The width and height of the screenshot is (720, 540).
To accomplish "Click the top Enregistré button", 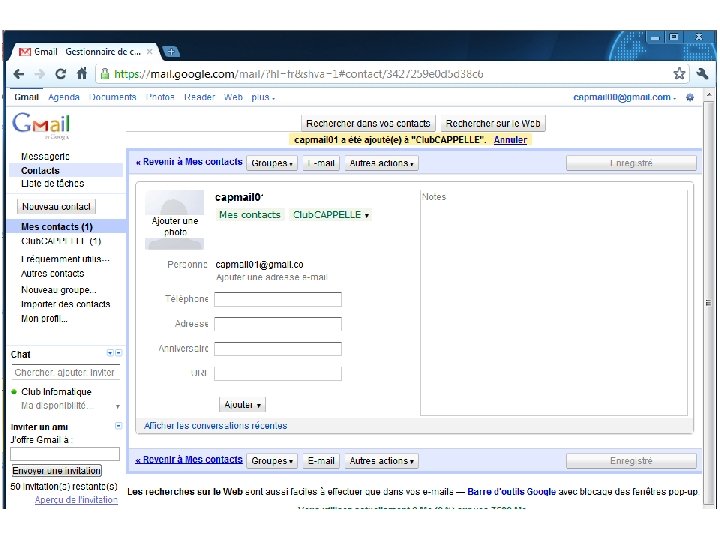I will 631,163.
